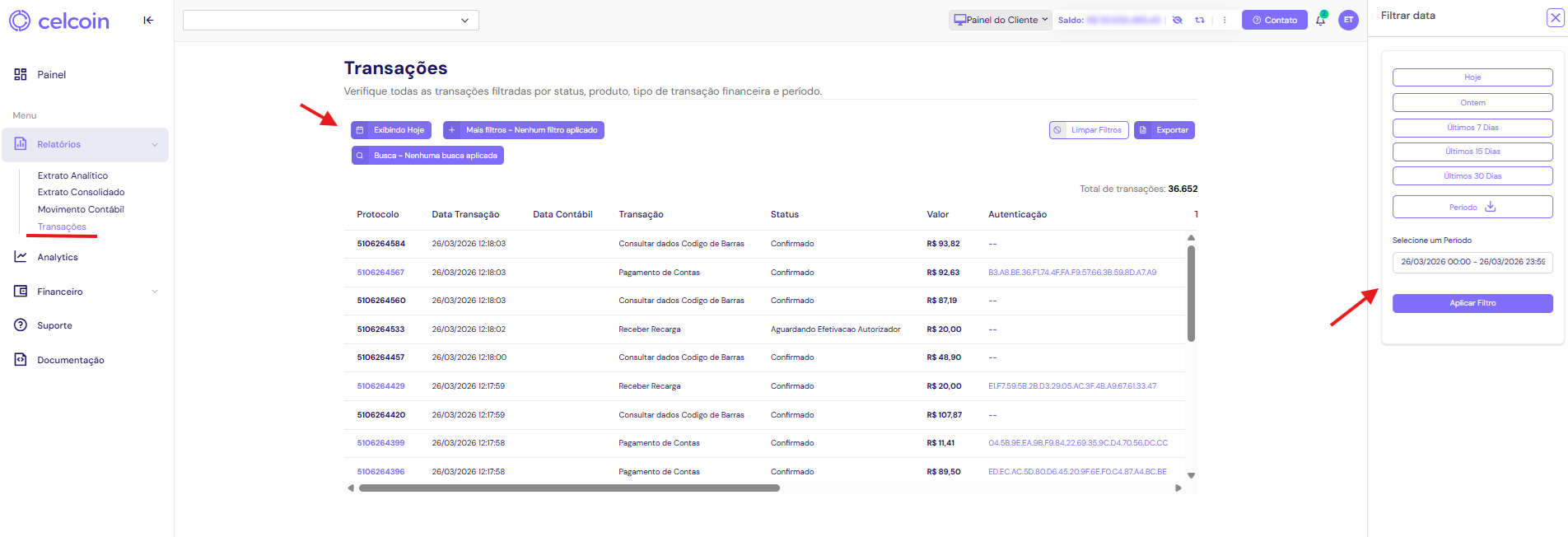Screen dimensions: 1568x537
Task: Refresh the Saldo balance
Action: (1200, 21)
